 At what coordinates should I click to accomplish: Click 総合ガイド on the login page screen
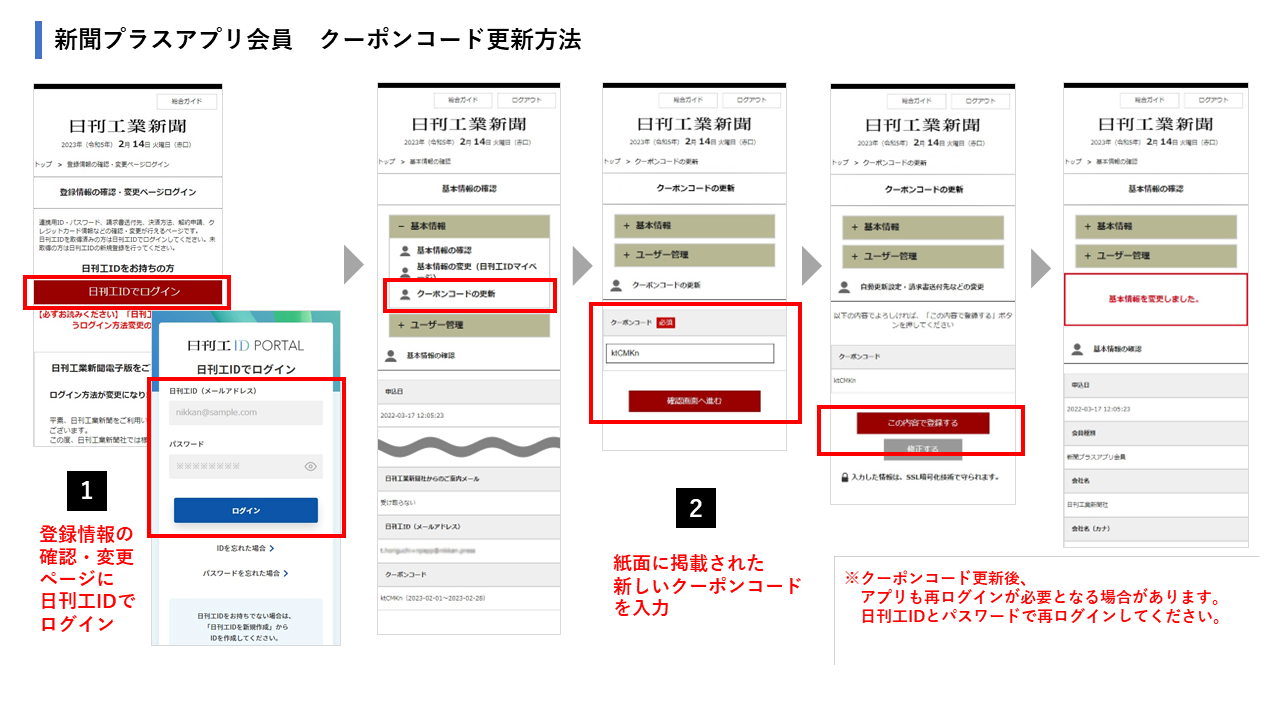187,102
